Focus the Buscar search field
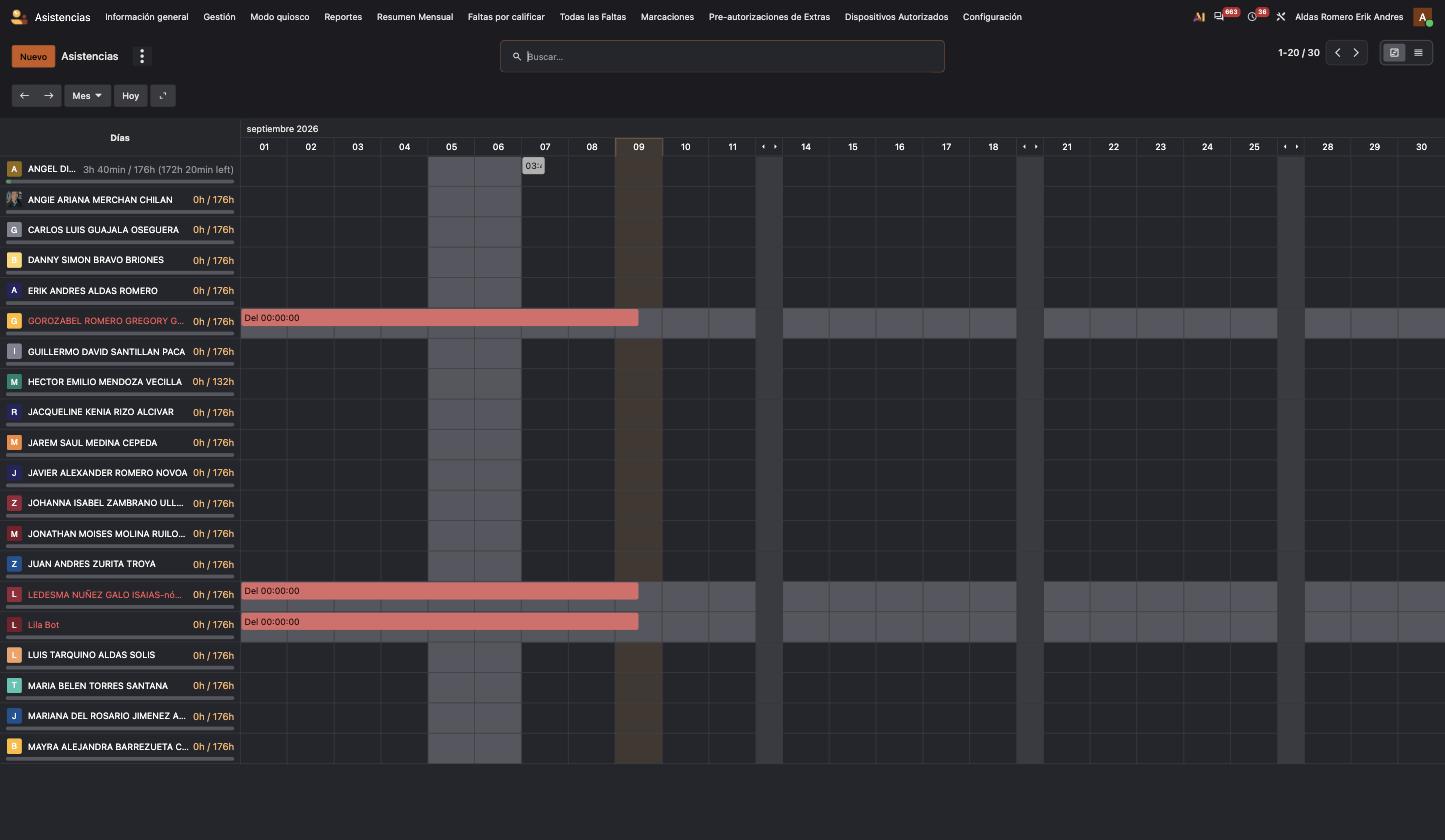The height and width of the screenshot is (840, 1445). point(722,57)
